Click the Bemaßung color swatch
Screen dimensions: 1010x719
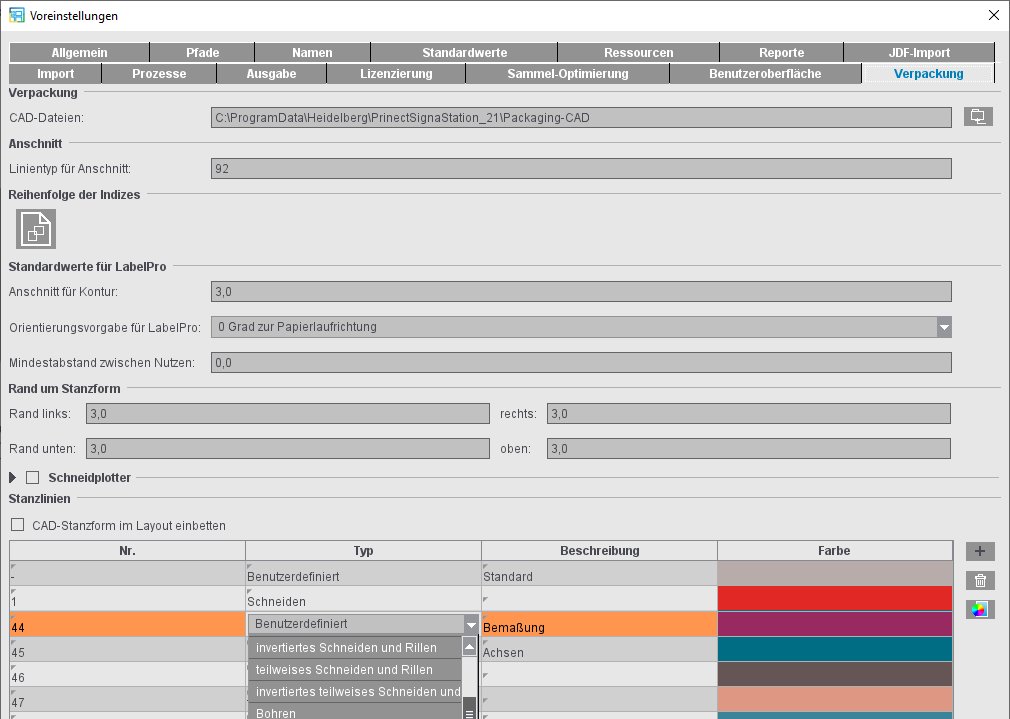[x=834, y=624]
